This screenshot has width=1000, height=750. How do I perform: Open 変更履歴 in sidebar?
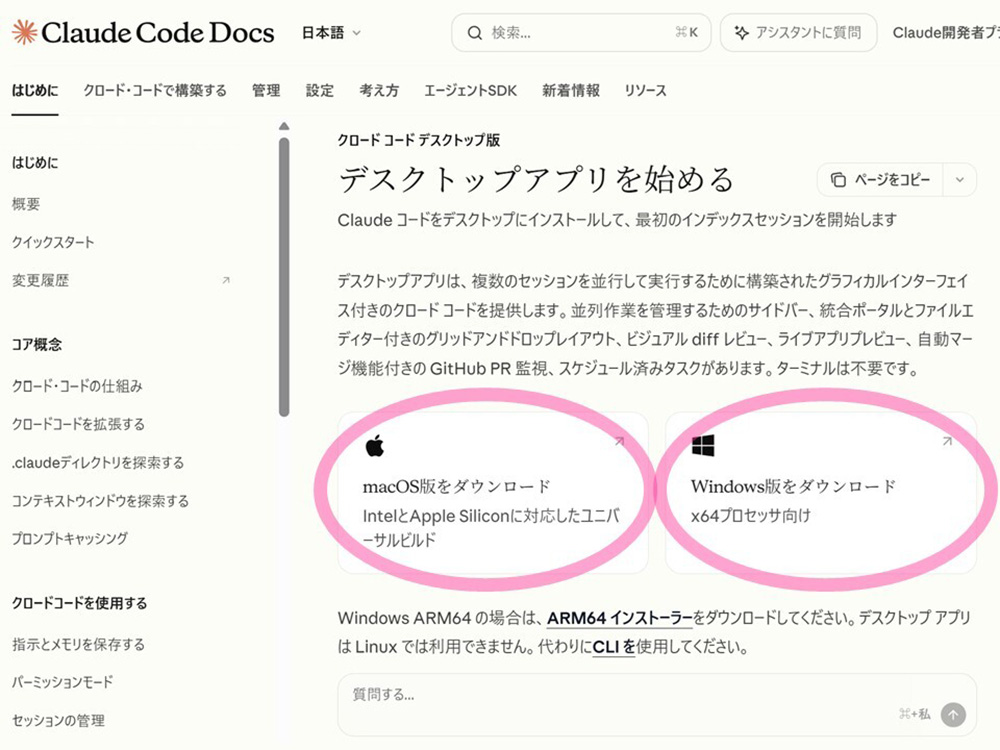[x=40, y=281]
